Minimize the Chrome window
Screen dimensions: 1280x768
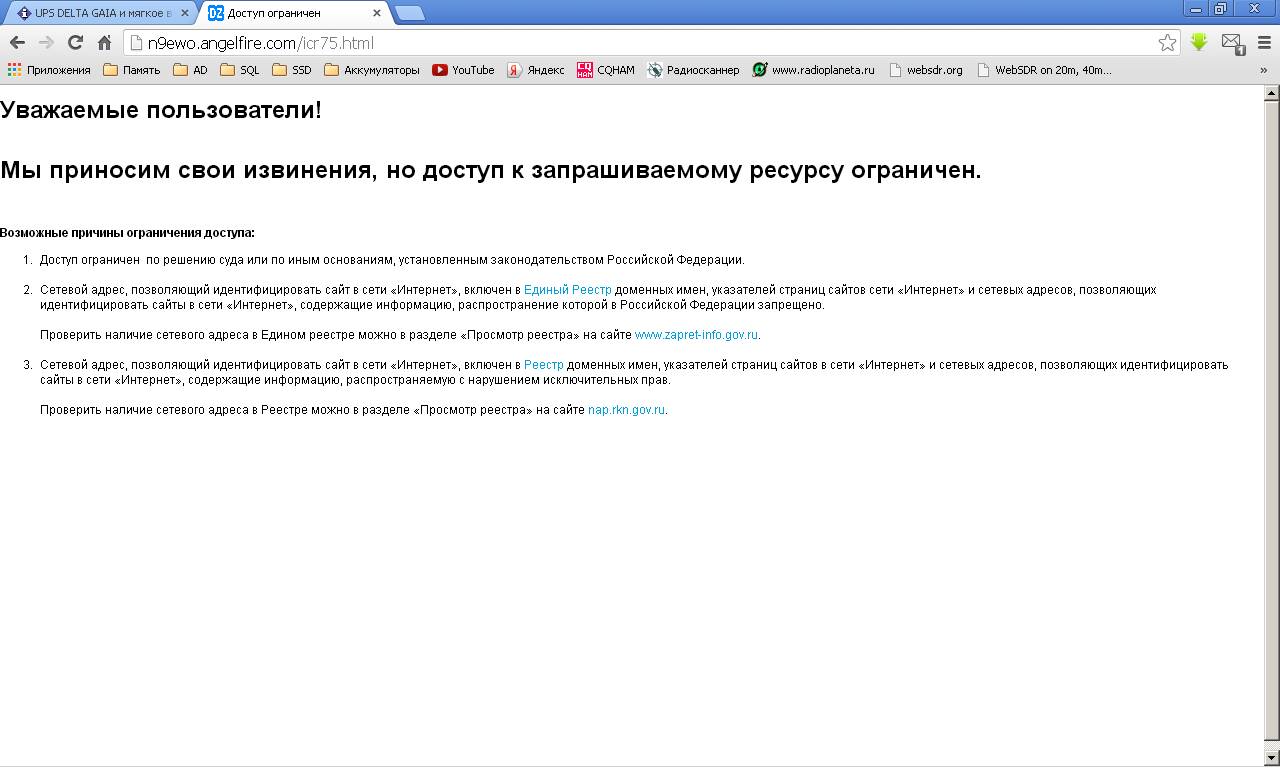[x=1197, y=9]
